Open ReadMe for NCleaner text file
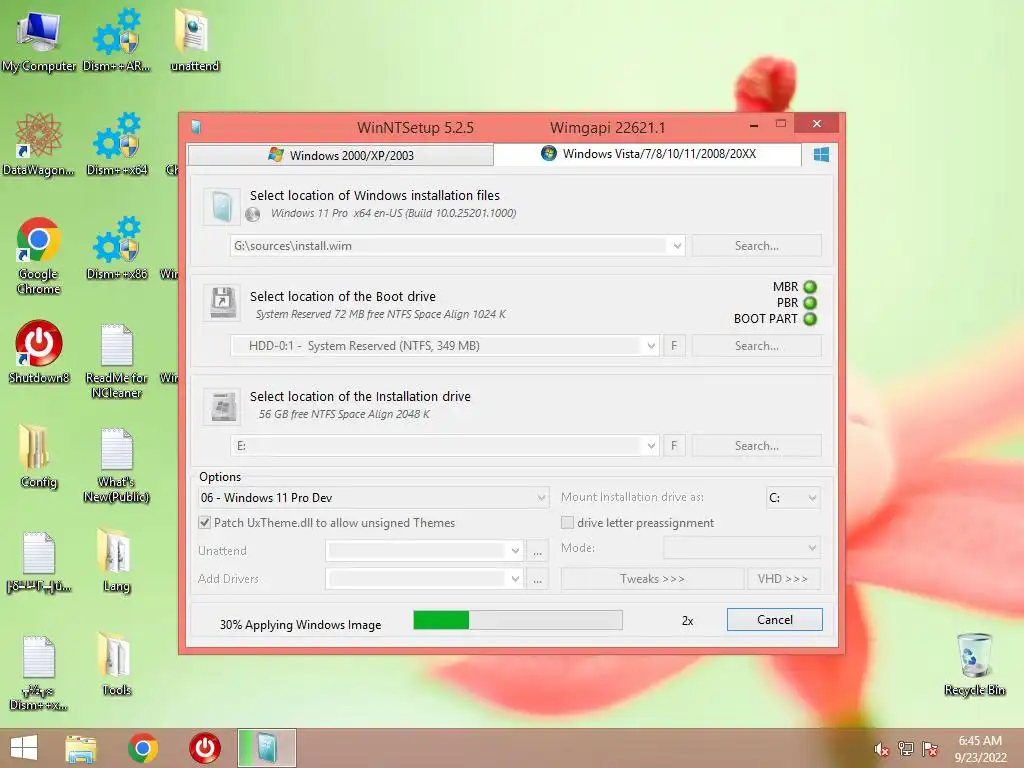This screenshot has width=1024, height=768. click(117, 361)
